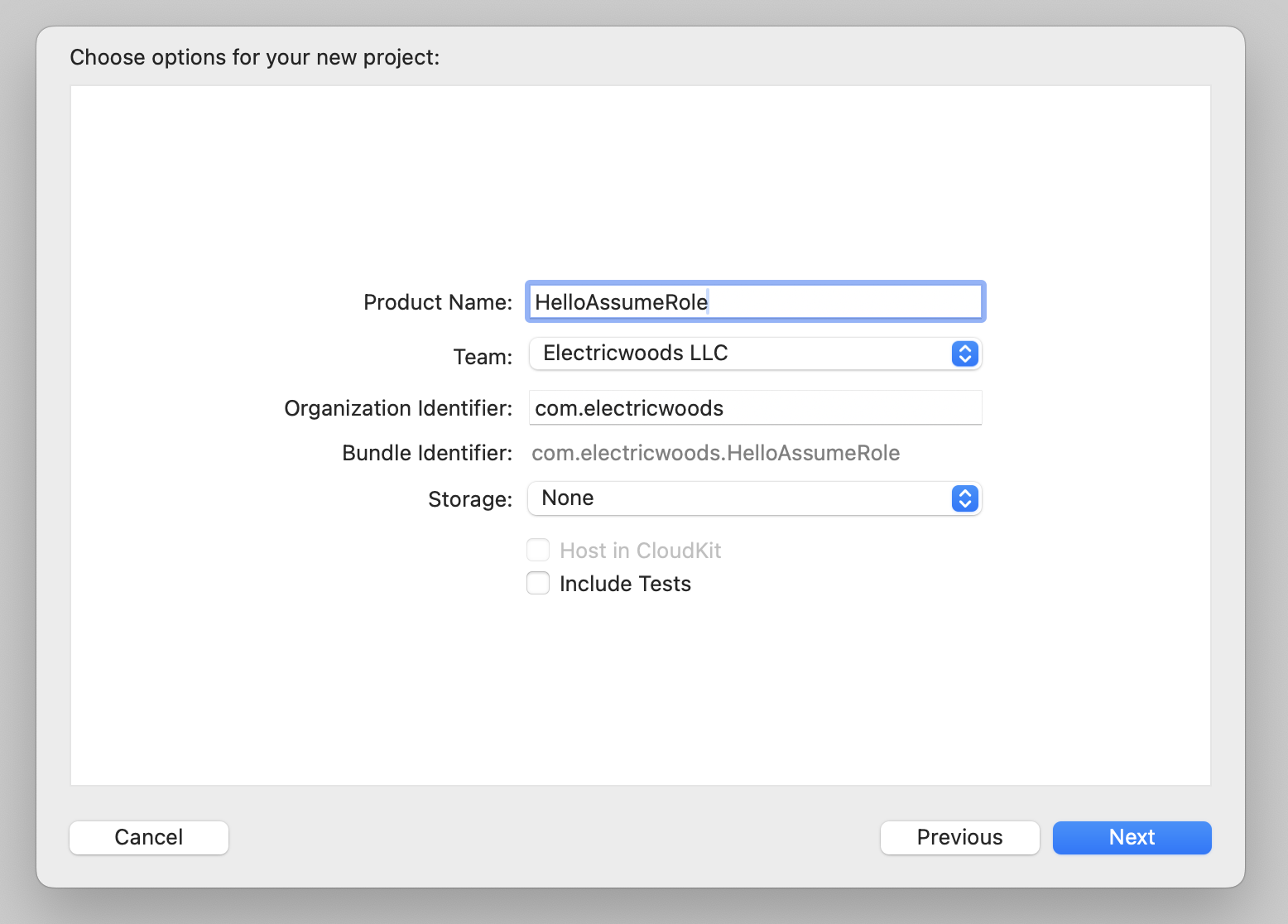Cancel the new project dialog
The width and height of the screenshot is (1288, 924).
(149, 837)
